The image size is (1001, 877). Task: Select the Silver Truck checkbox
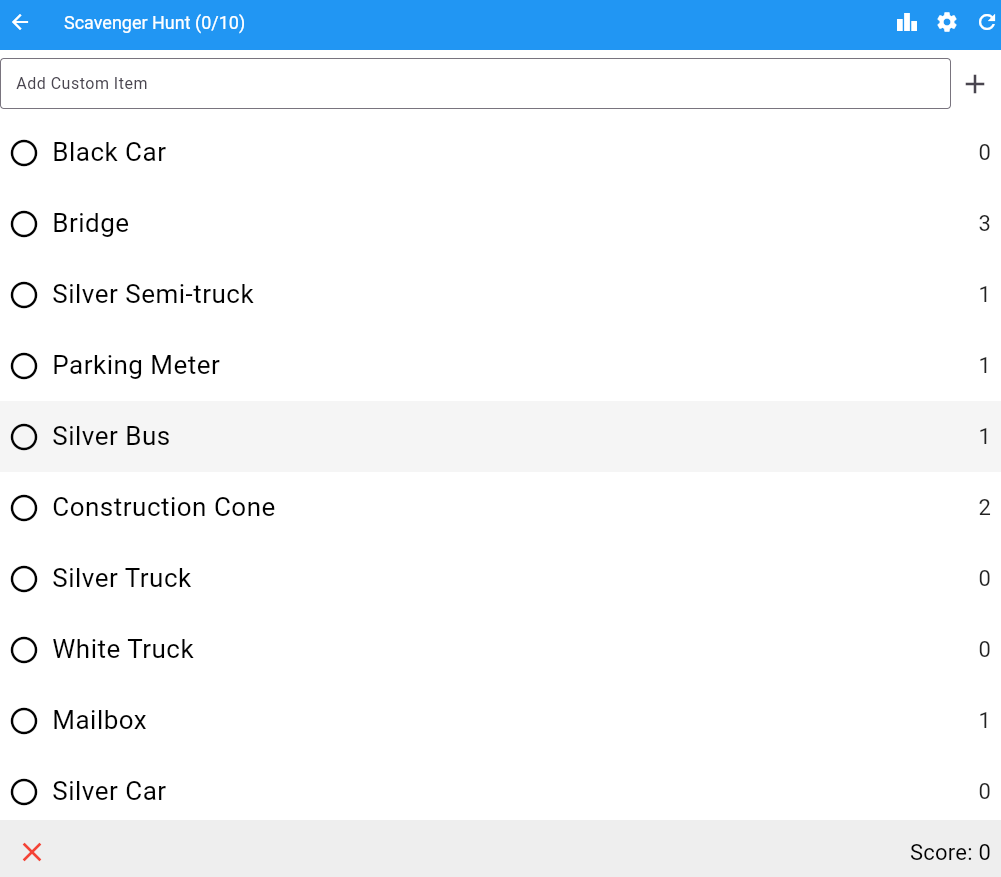tap(24, 579)
